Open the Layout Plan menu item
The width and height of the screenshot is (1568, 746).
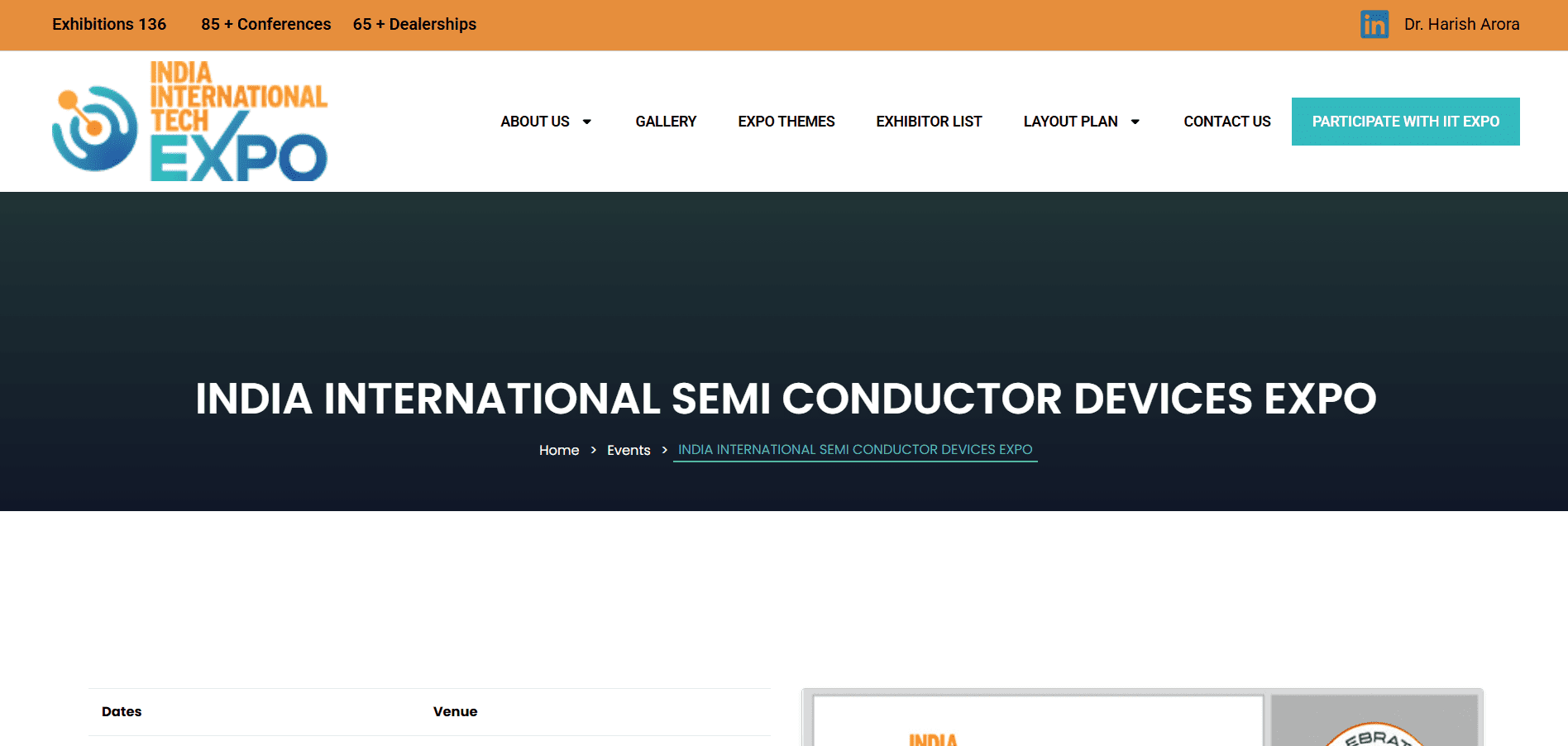coord(1070,122)
